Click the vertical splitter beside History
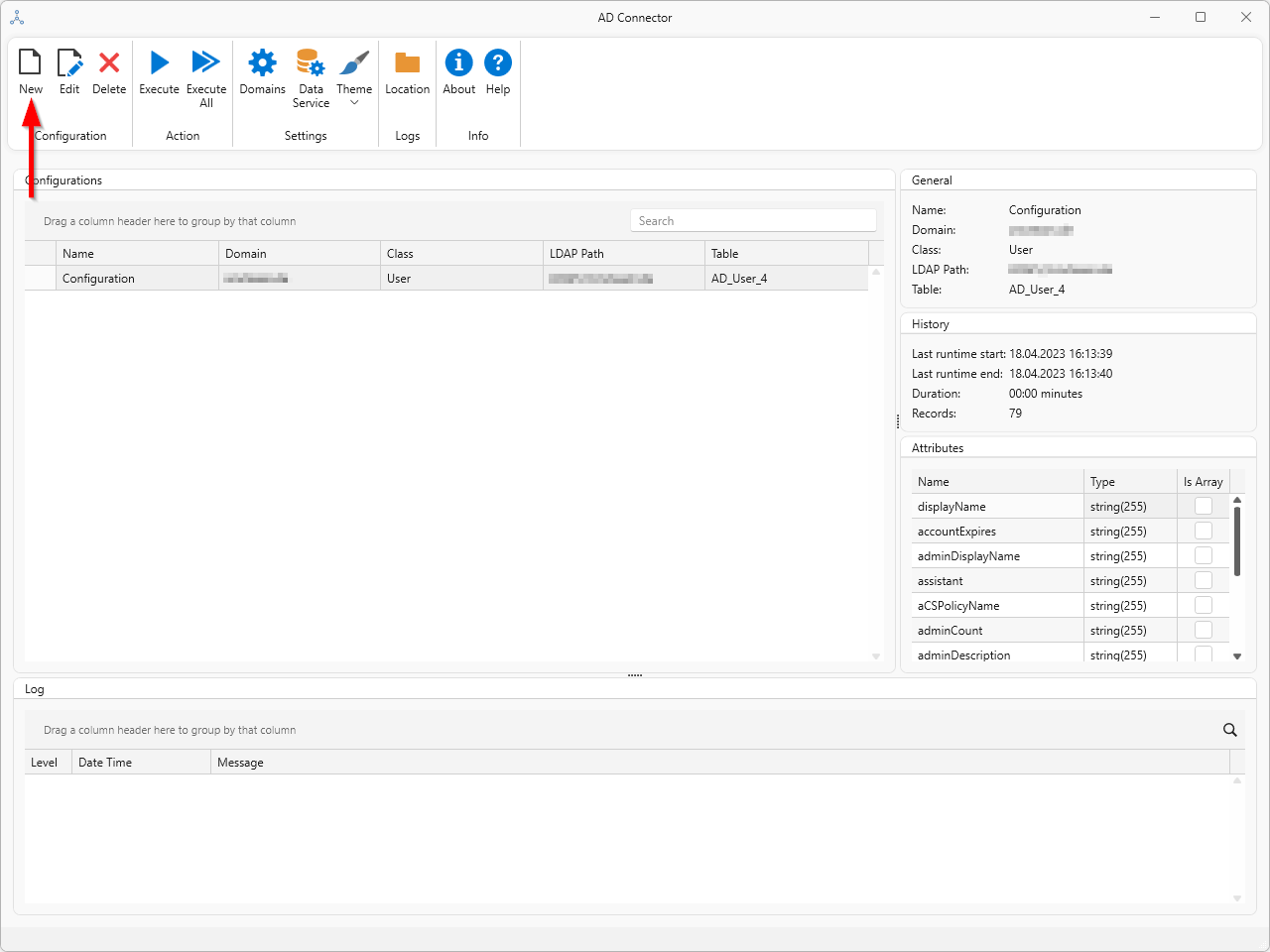 pos(898,421)
